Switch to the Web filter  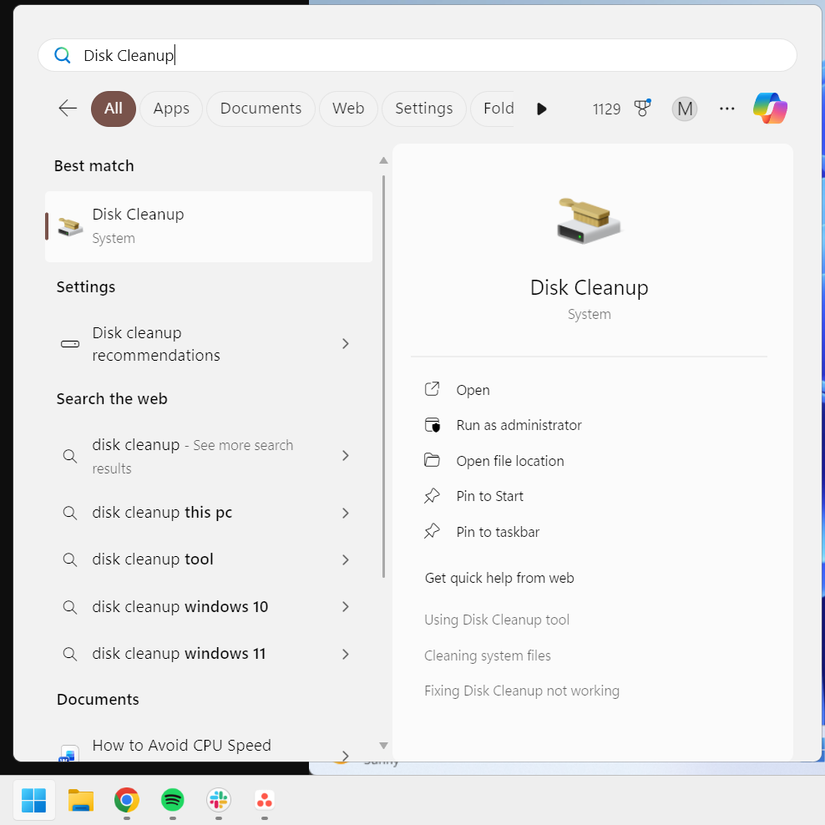[348, 108]
